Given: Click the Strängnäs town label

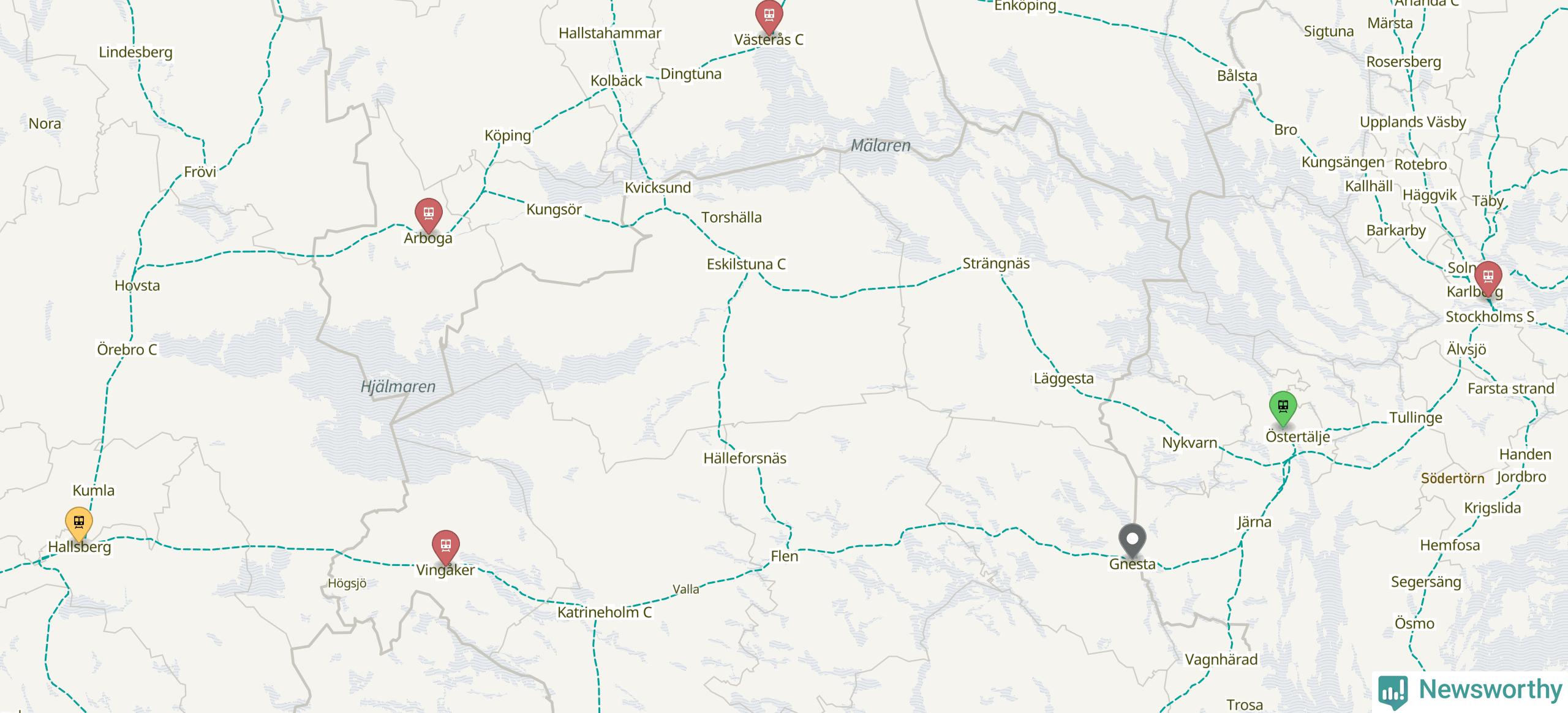Looking at the screenshot, I should pos(996,264).
